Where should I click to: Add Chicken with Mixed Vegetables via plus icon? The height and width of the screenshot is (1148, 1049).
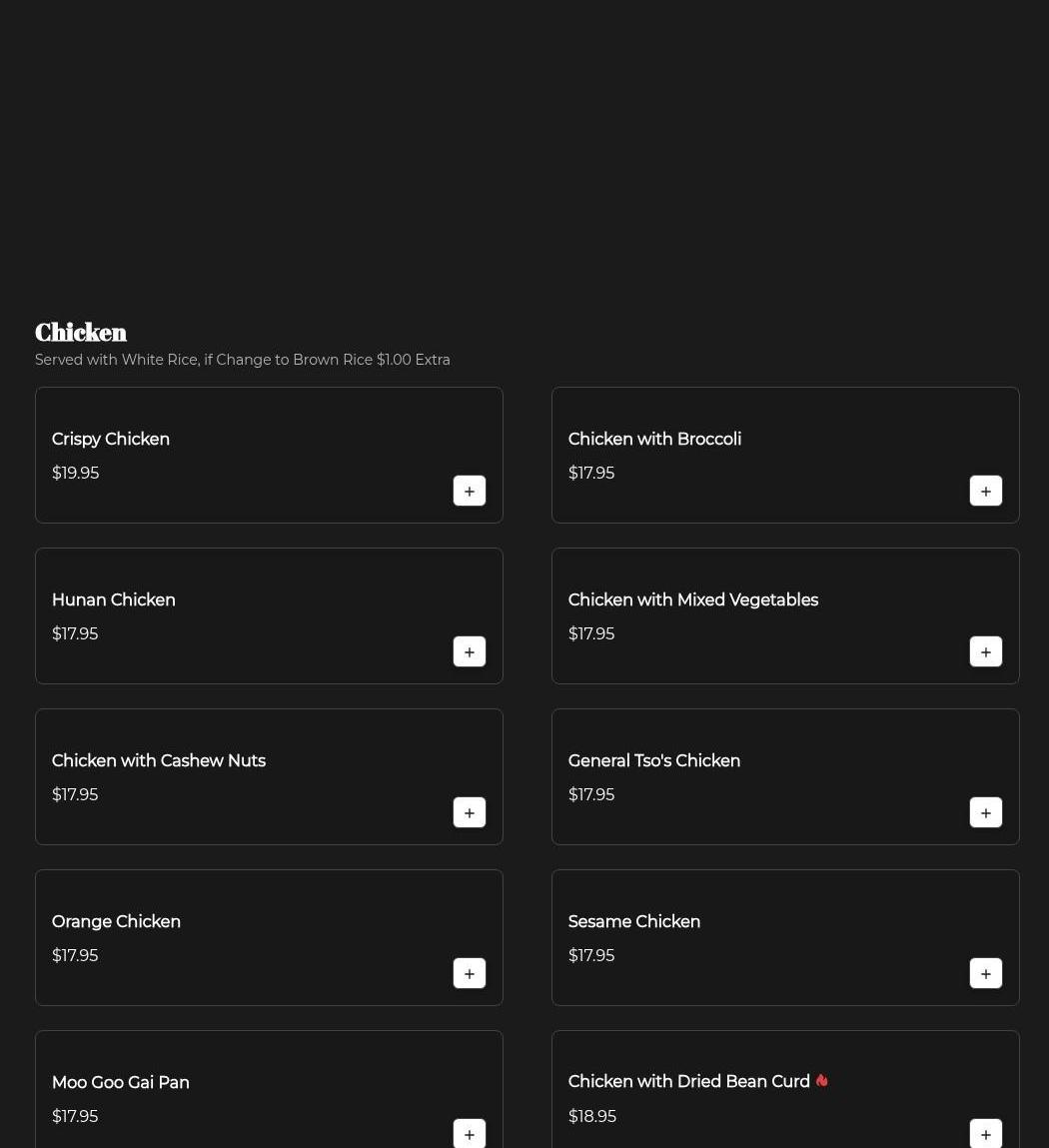(985, 651)
